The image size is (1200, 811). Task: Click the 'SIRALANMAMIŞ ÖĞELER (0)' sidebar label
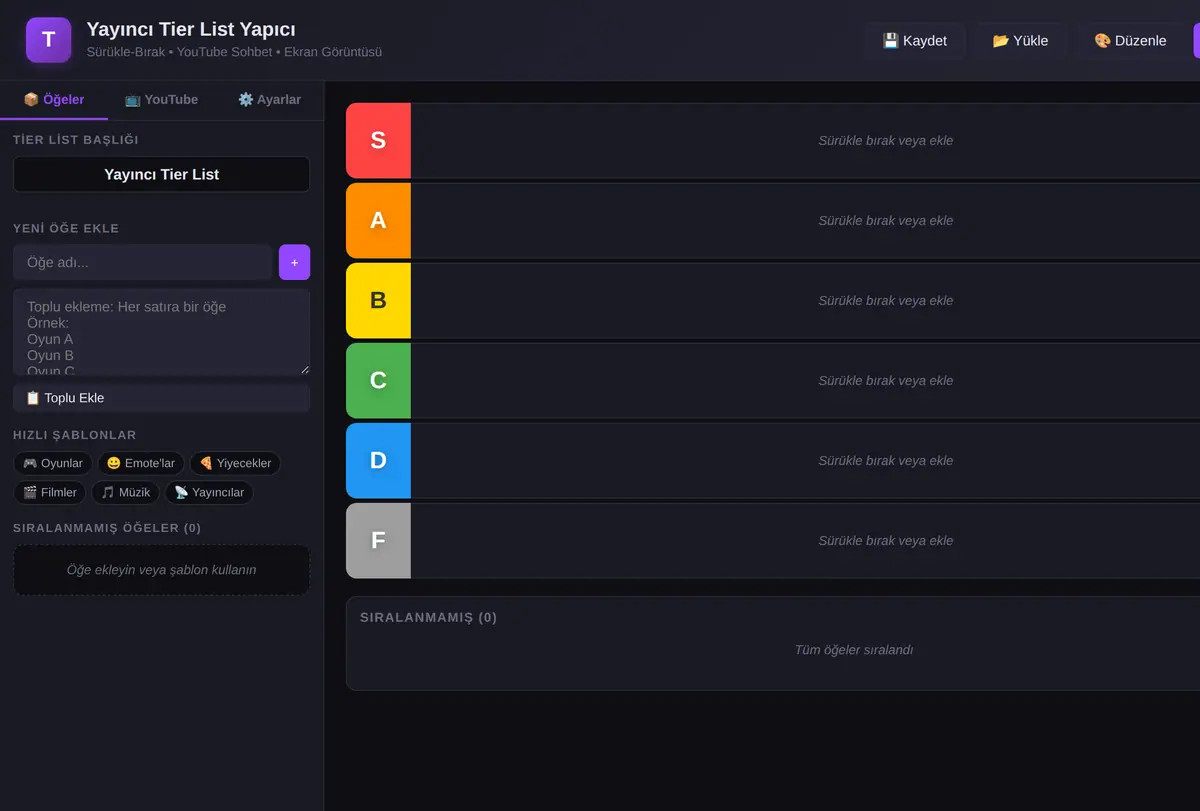pos(107,528)
